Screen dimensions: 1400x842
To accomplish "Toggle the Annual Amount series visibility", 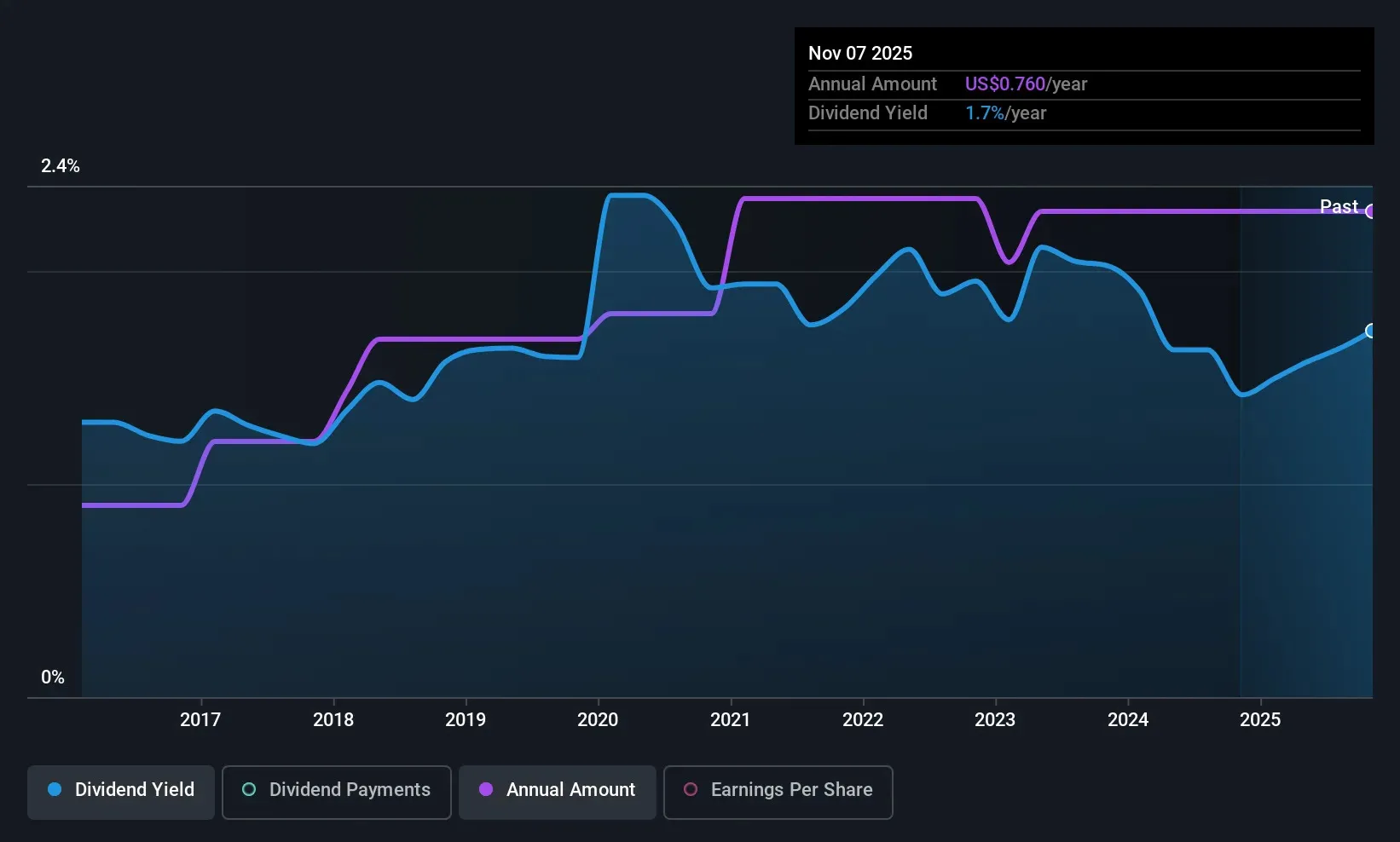I will point(557,791).
